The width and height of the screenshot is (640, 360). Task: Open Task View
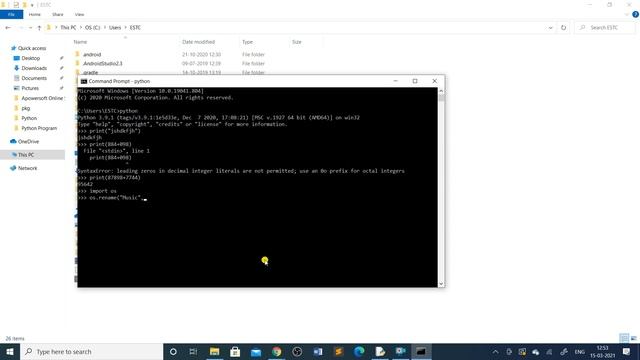click(193, 351)
